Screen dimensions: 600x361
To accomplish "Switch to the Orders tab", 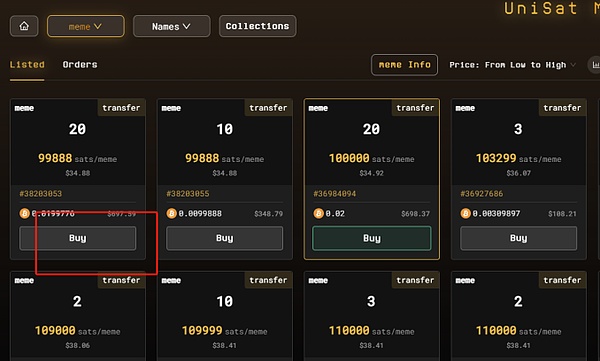I will point(80,65).
